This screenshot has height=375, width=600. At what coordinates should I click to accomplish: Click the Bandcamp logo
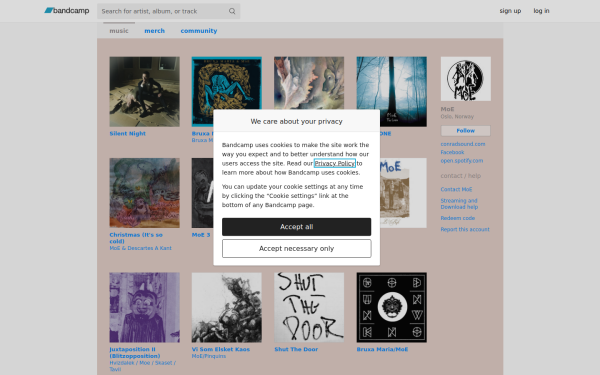[x=67, y=11]
